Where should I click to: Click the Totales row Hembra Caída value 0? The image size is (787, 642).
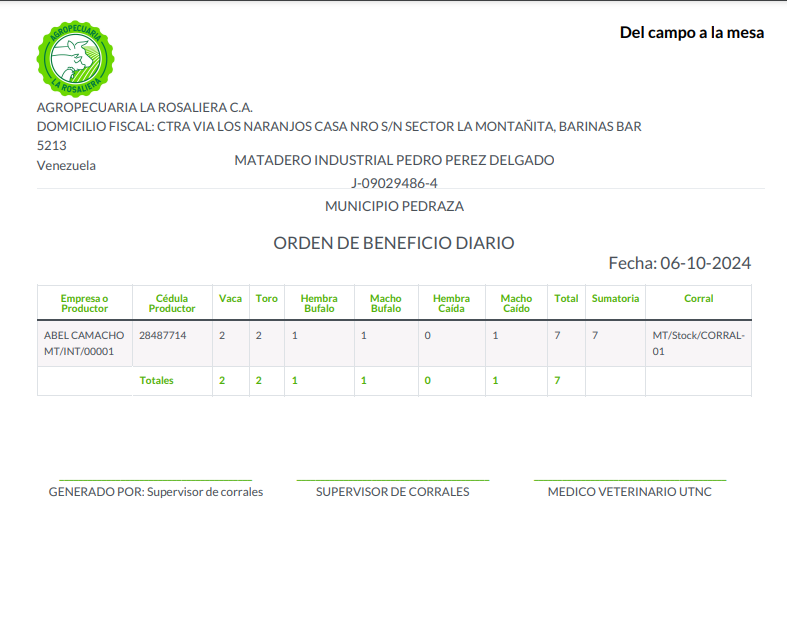[428, 380]
